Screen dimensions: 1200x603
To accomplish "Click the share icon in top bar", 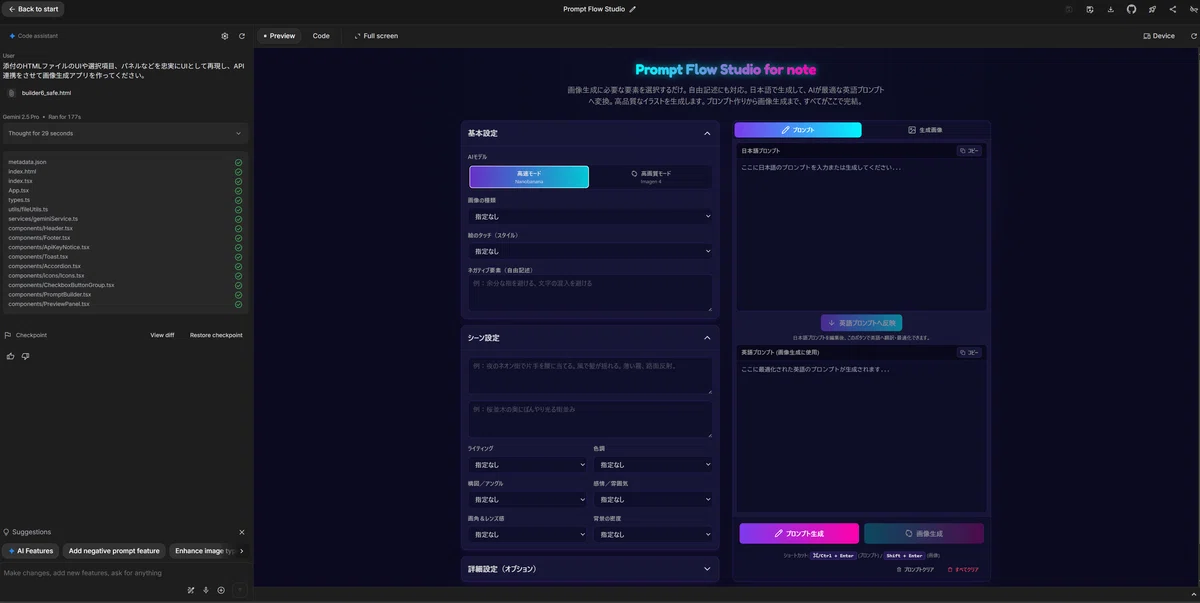I will [1172, 9].
